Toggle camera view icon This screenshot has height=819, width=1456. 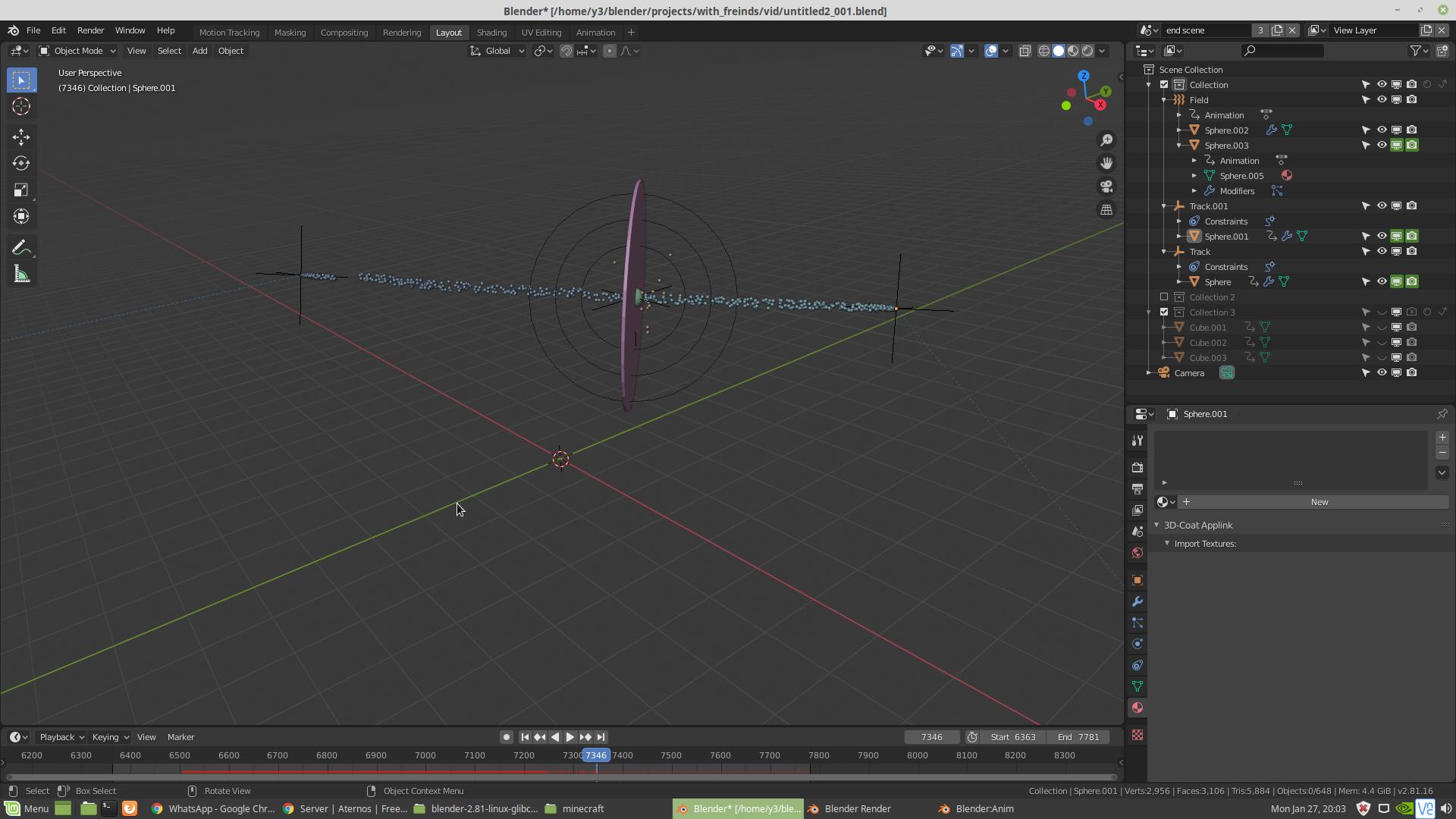(1106, 187)
